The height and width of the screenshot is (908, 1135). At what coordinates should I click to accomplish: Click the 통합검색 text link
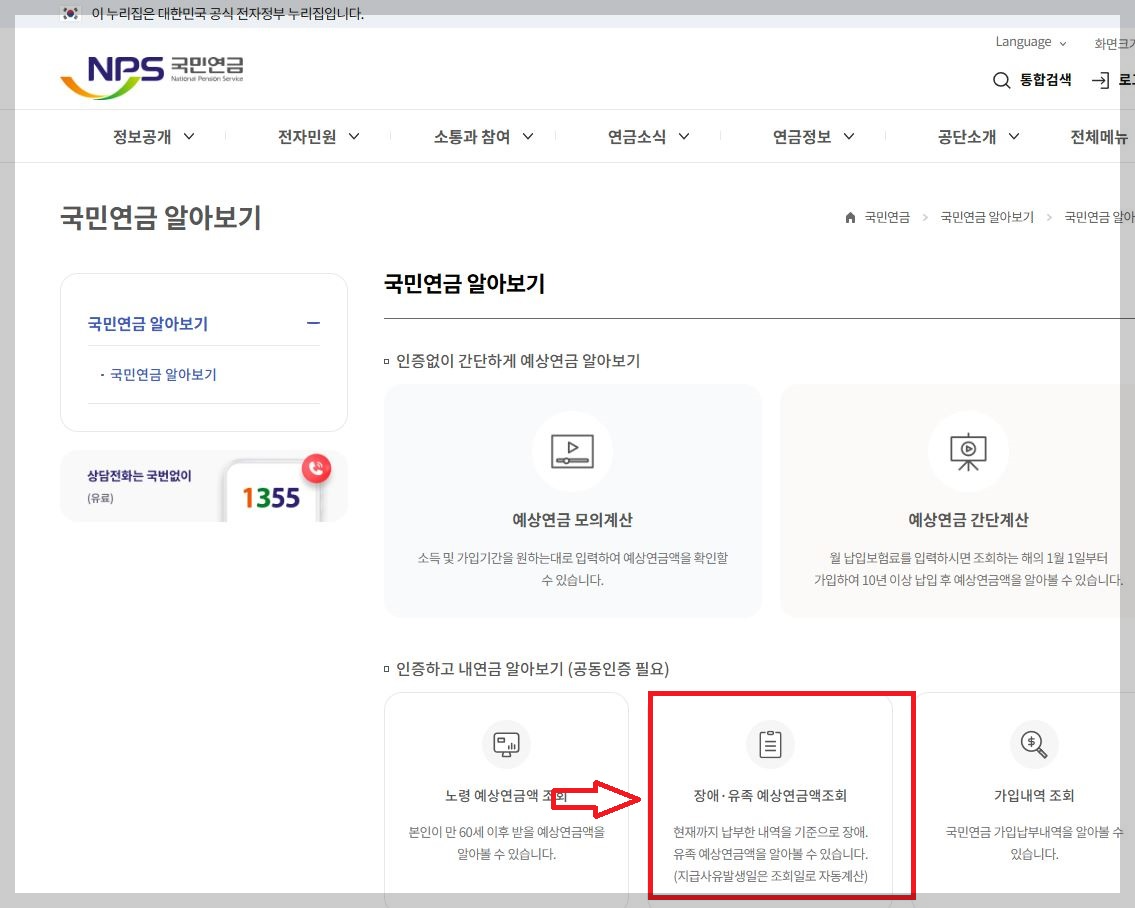point(1045,80)
